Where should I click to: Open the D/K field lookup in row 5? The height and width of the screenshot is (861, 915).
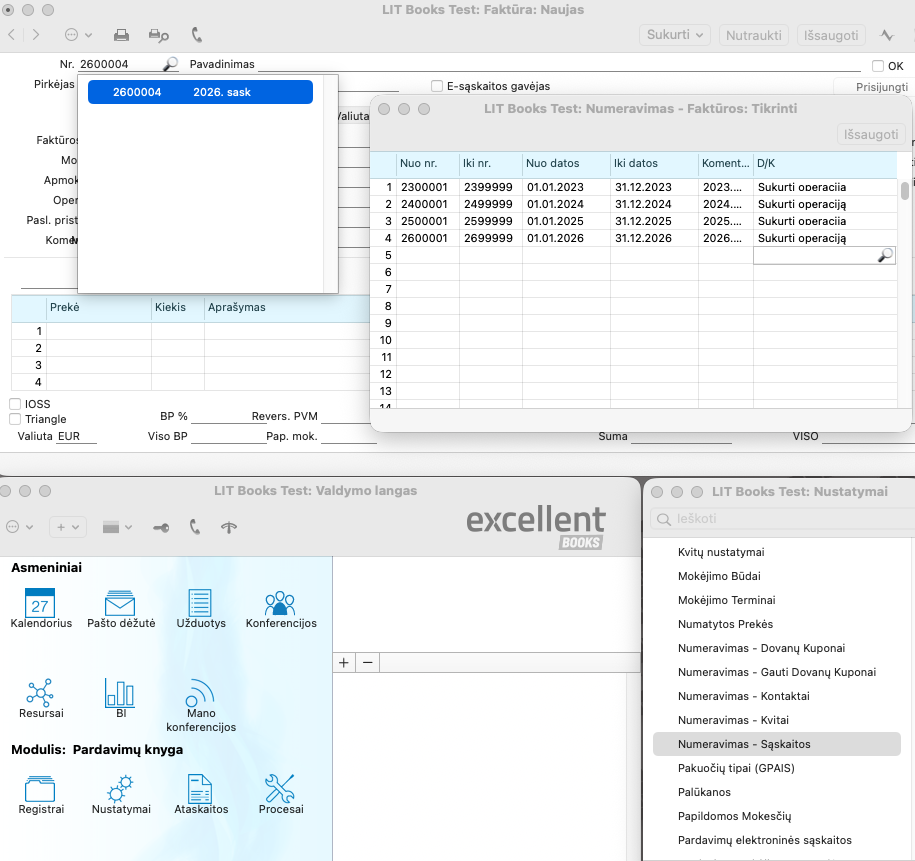(x=884, y=256)
